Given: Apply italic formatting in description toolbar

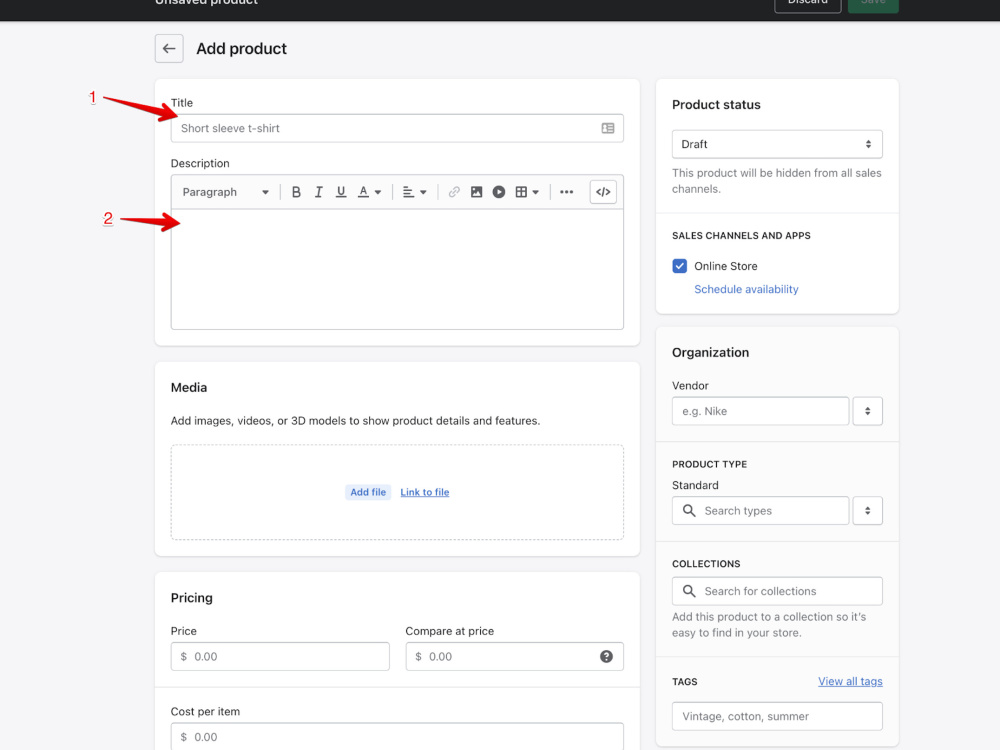Looking at the screenshot, I should pyautogui.click(x=318, y=192).
